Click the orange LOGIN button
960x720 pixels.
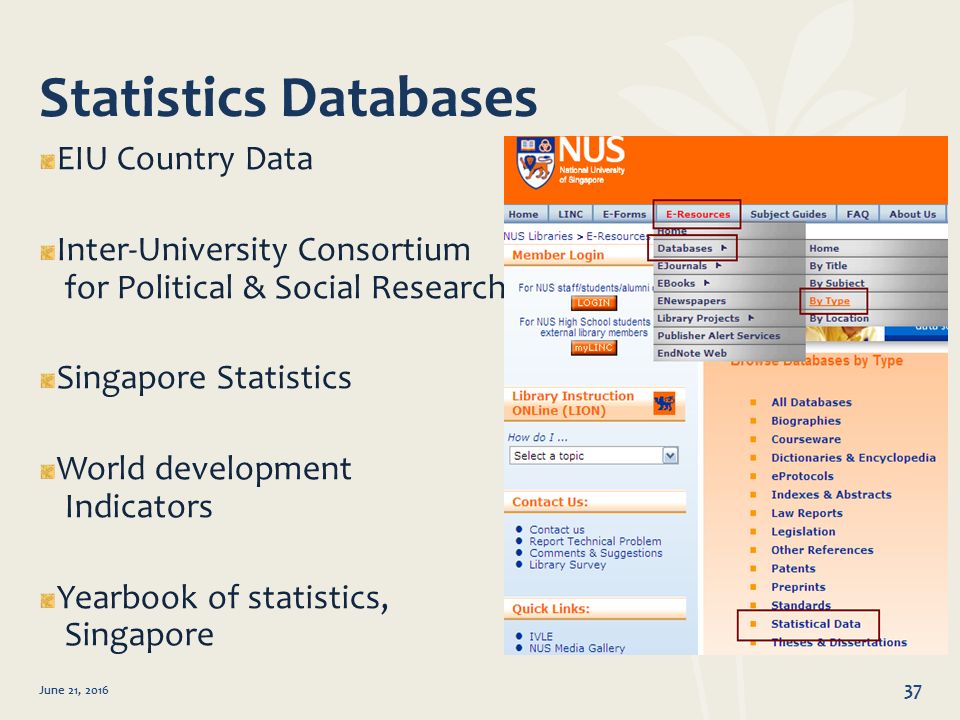(x=593, y=302)
